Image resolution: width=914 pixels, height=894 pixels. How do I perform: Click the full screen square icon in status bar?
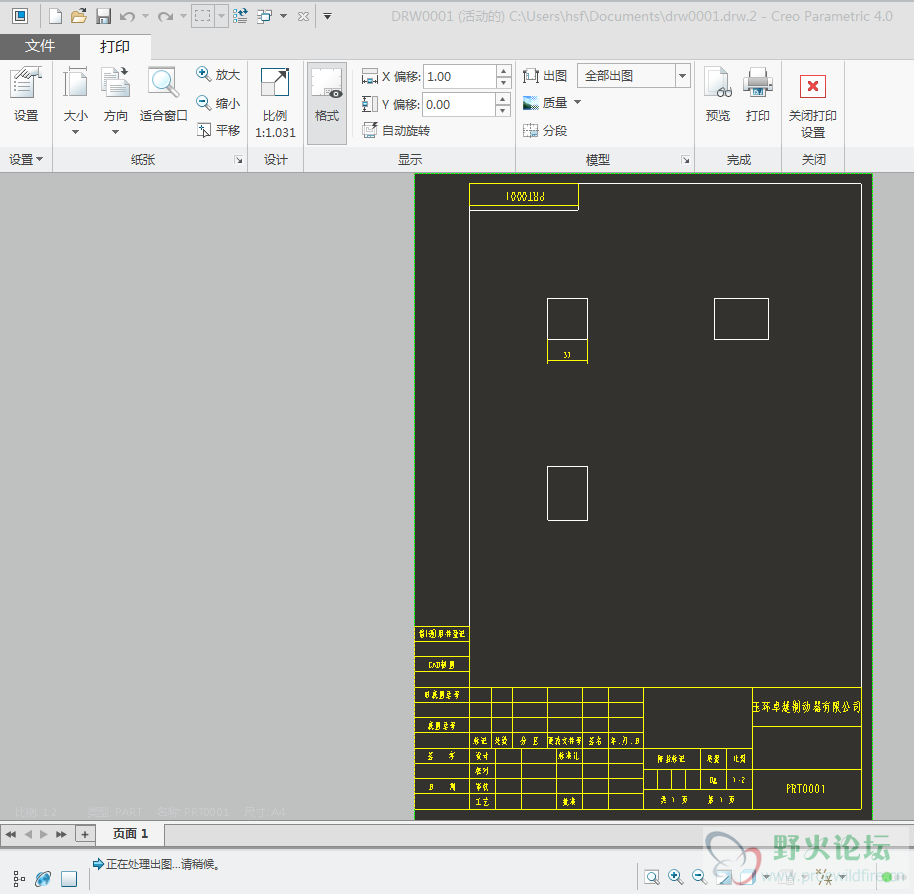tap(69, 878)
